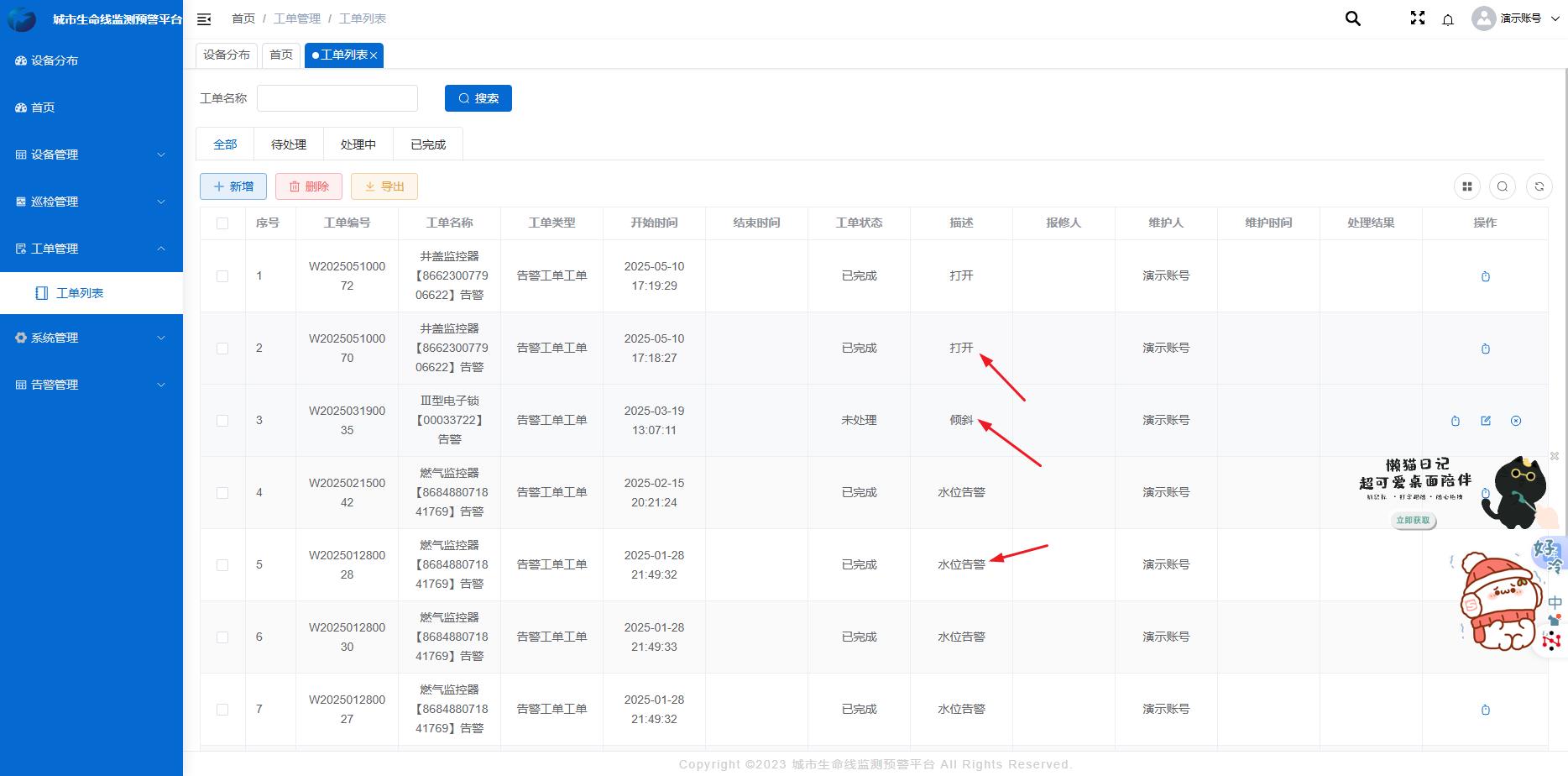
Task: Collapse the sidebar with the hamburger icon
Action: (204, 18)
